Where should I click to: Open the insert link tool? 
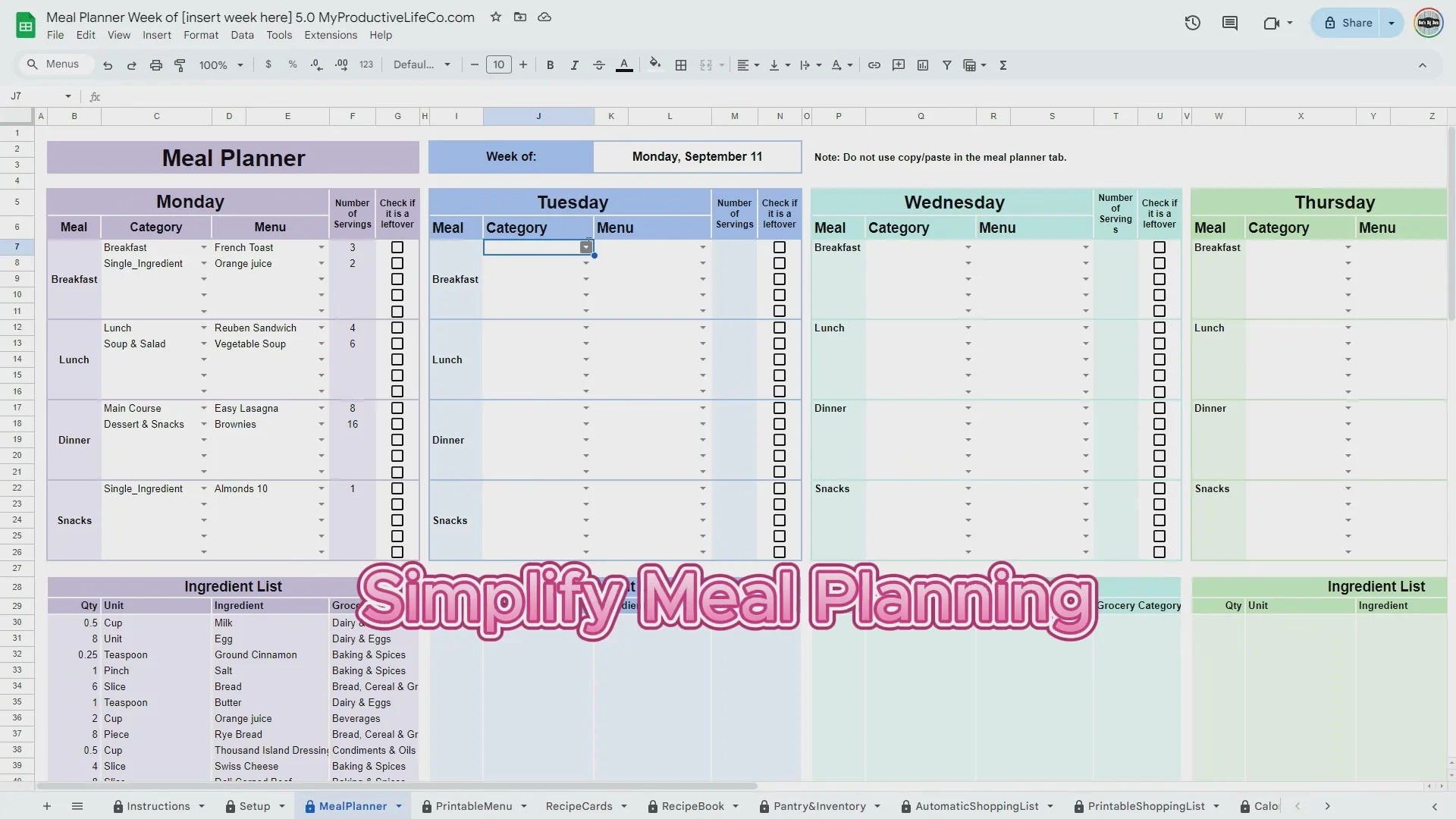[x=874, y=65]
